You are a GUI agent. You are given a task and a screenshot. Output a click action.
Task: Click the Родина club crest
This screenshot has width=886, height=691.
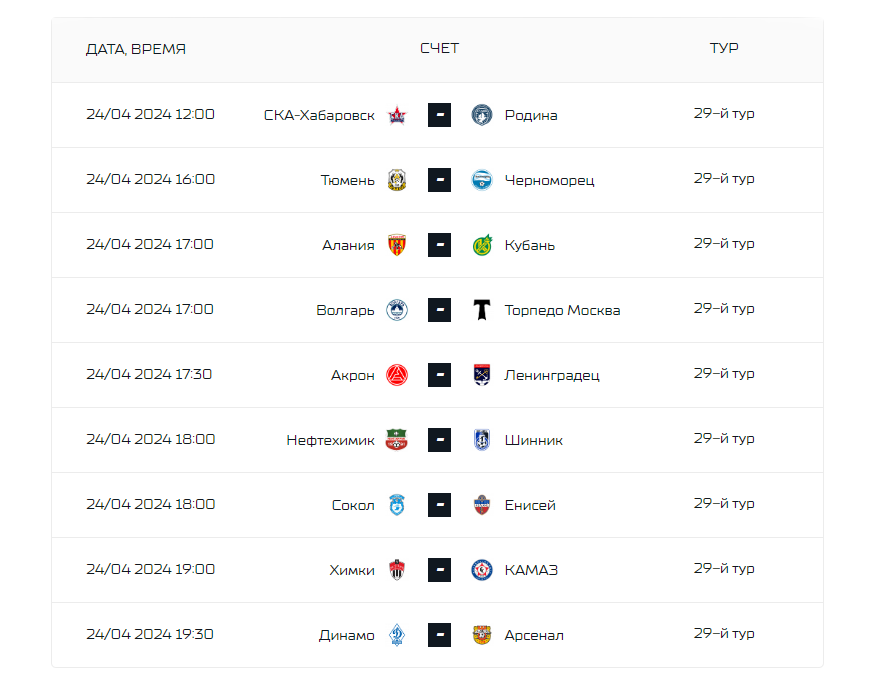[x=482, y=115]
